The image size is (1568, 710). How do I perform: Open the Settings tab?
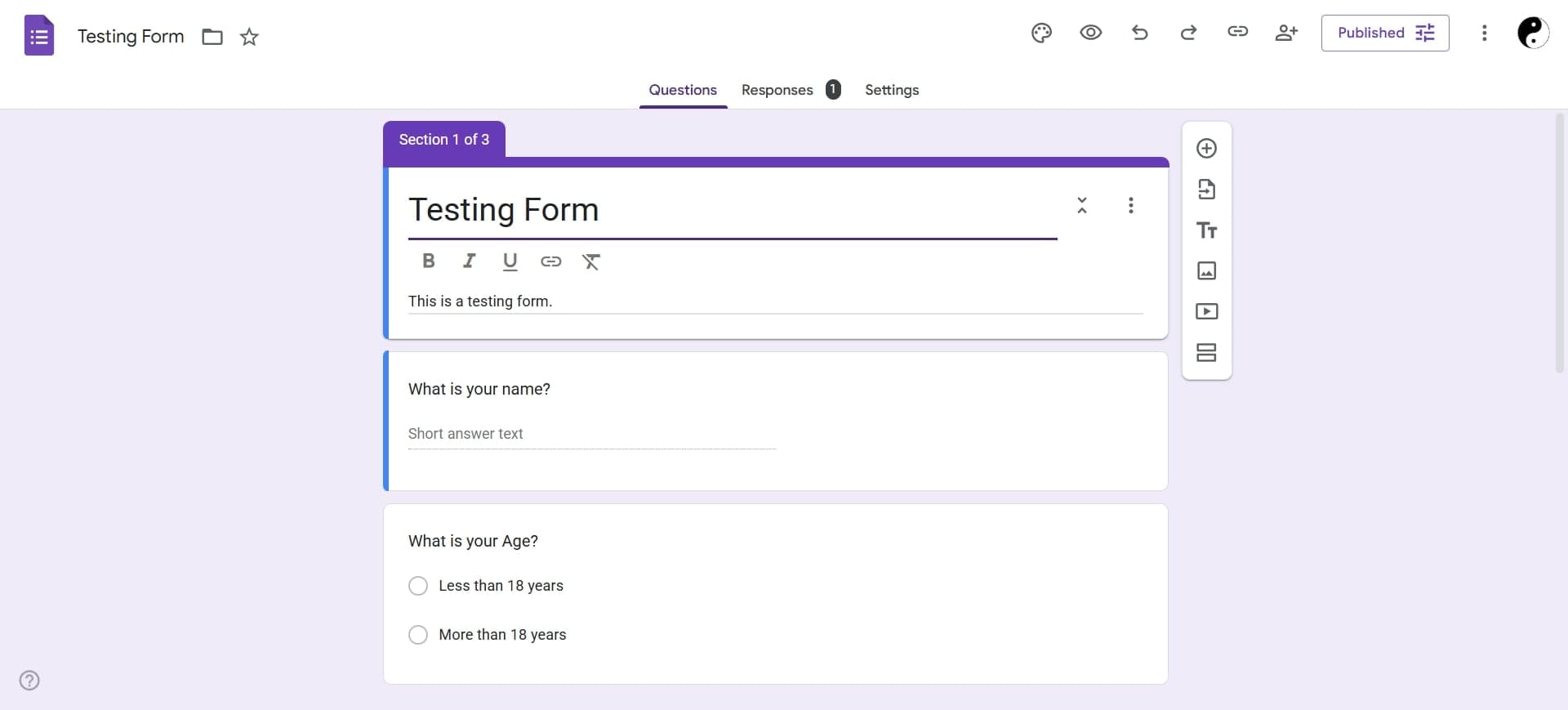891,90
